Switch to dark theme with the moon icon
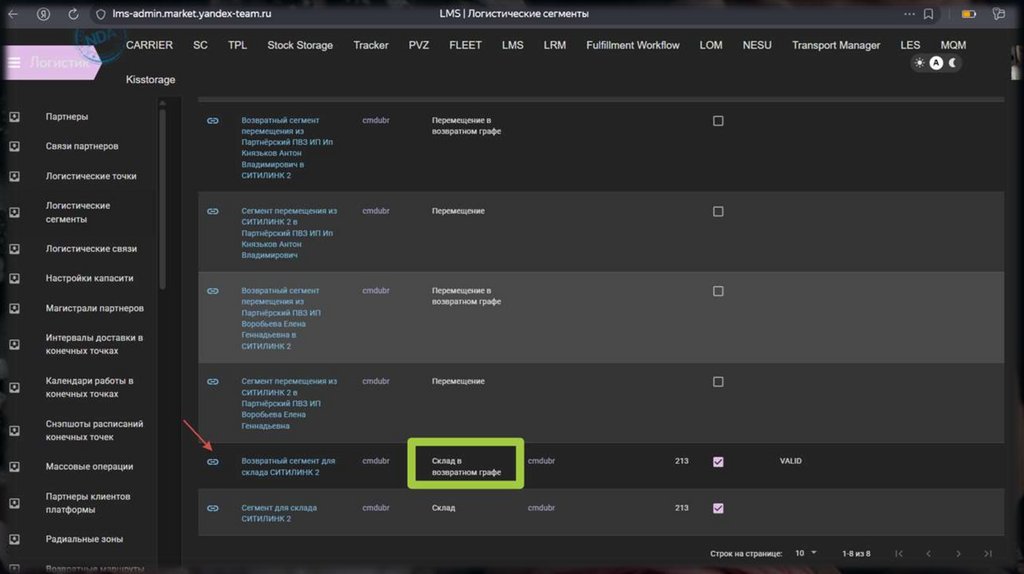 953,63
